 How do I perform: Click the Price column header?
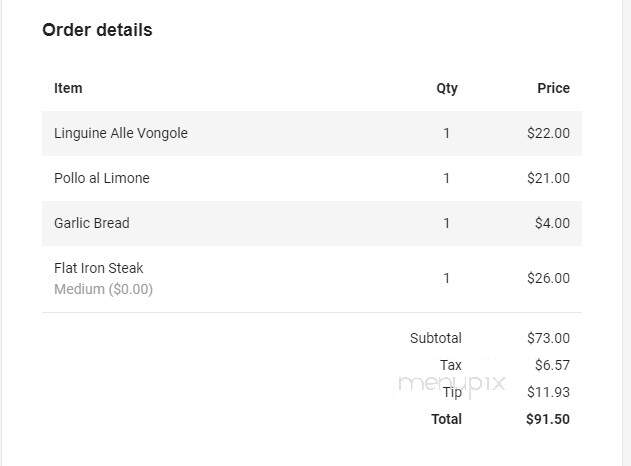coord(553,88)
